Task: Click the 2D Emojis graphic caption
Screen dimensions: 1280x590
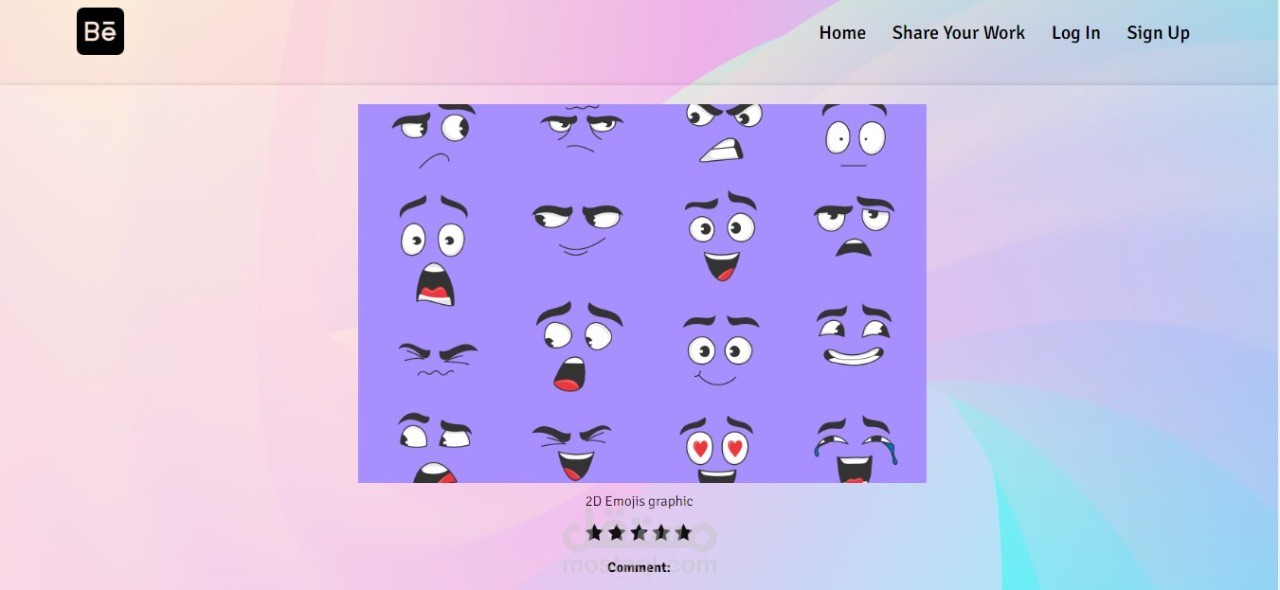Action: coord(639,501)
